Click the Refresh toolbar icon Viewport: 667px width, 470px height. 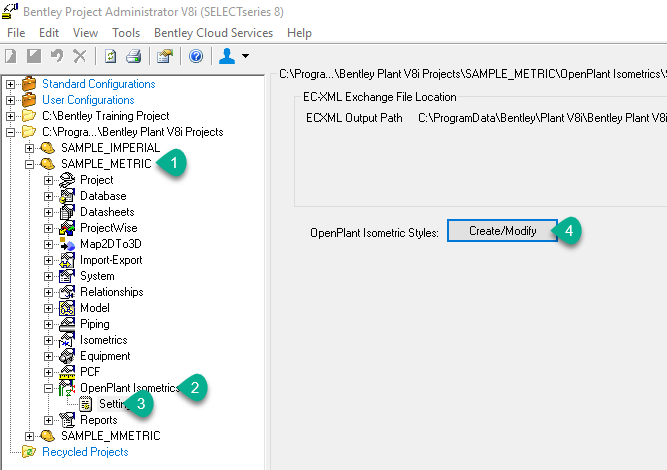coord(111,56)
